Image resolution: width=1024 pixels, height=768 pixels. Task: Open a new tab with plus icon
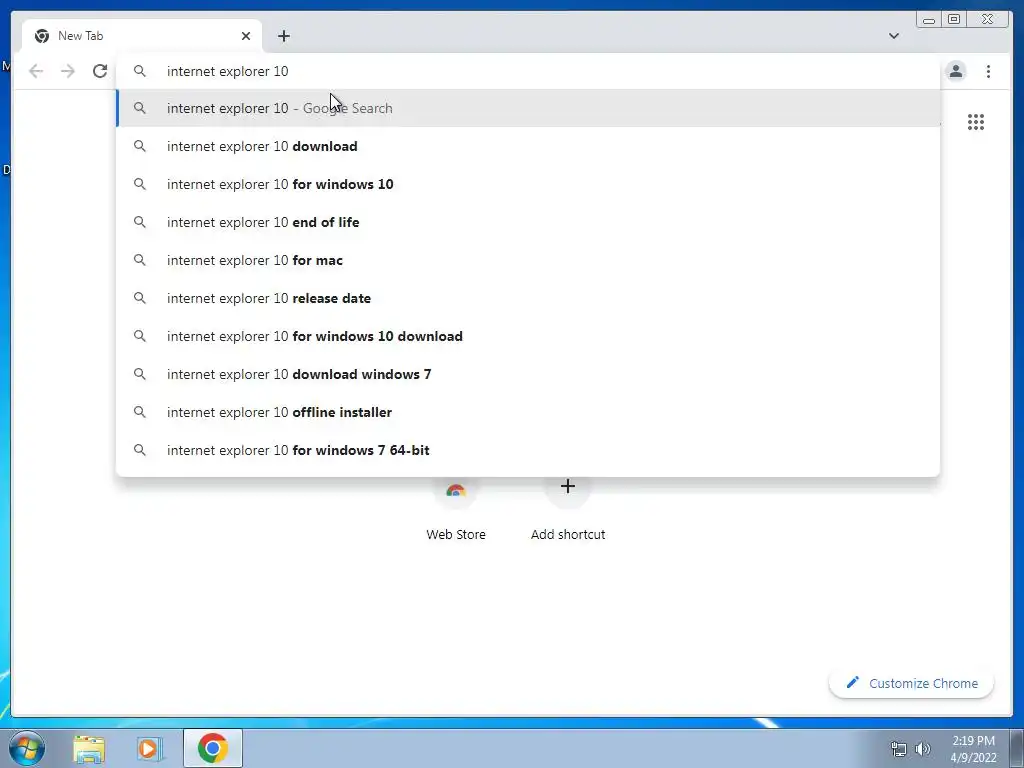283,36
